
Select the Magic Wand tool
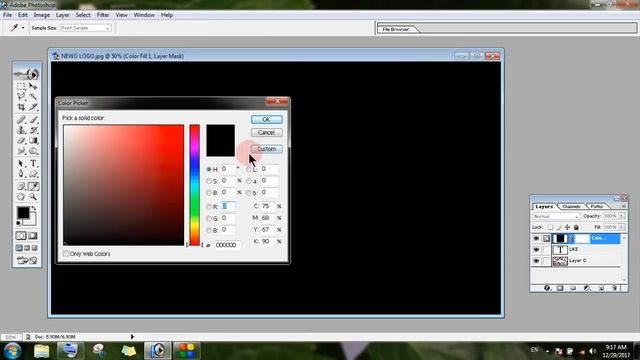click(33, 97)
